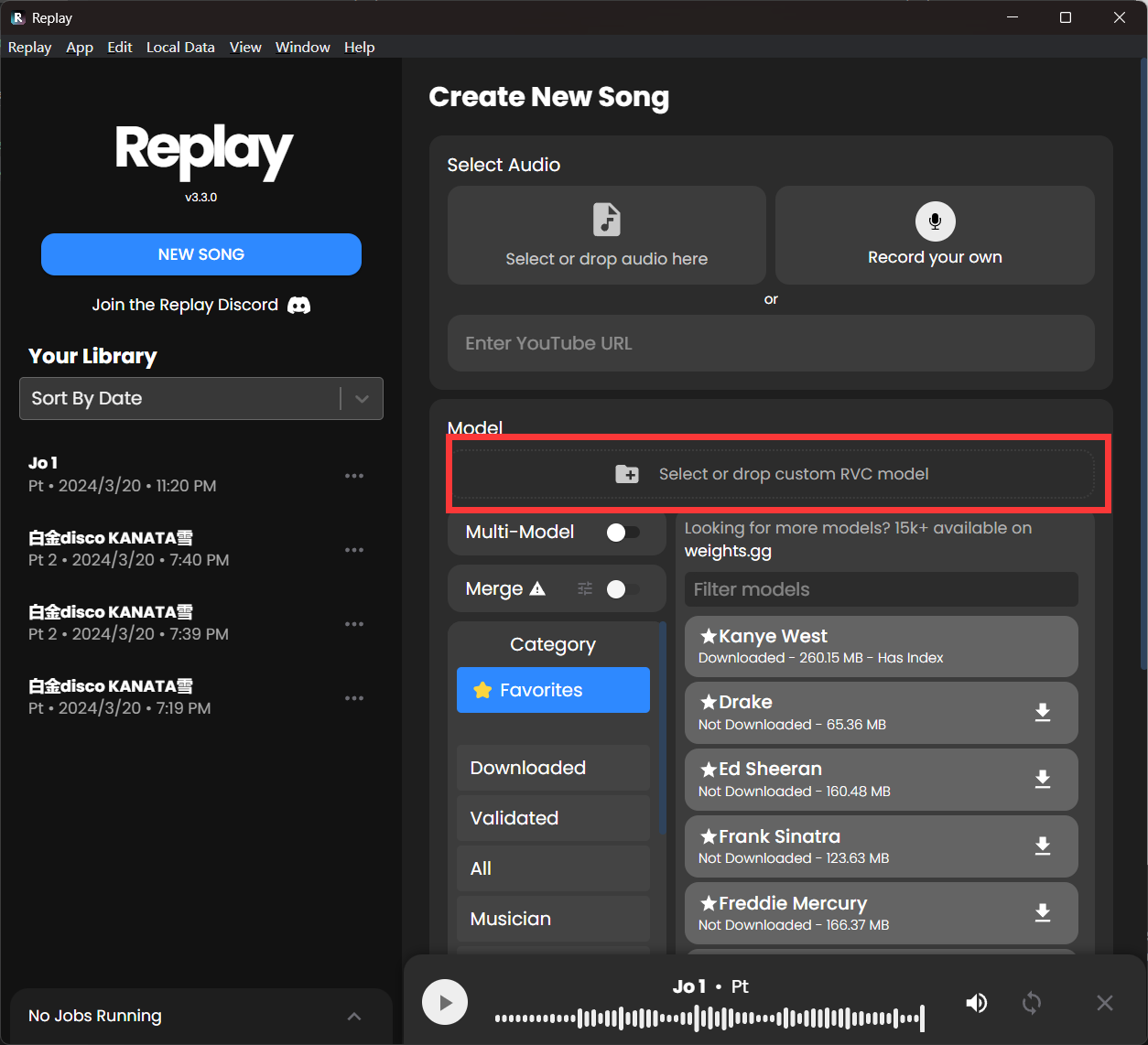Viewport: 1148px width, 1045px height.
Task: Open the weights.gg link
Action: (x=728, y=551)
